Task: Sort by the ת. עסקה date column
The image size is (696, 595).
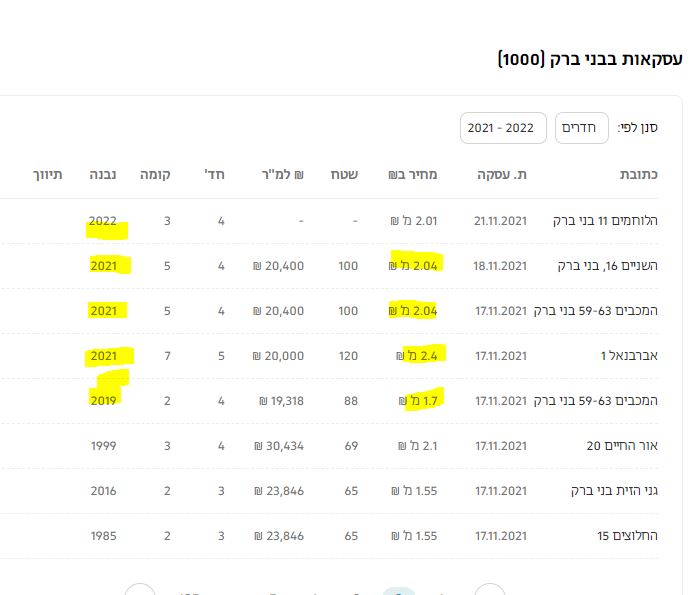Action: (502, 175)
